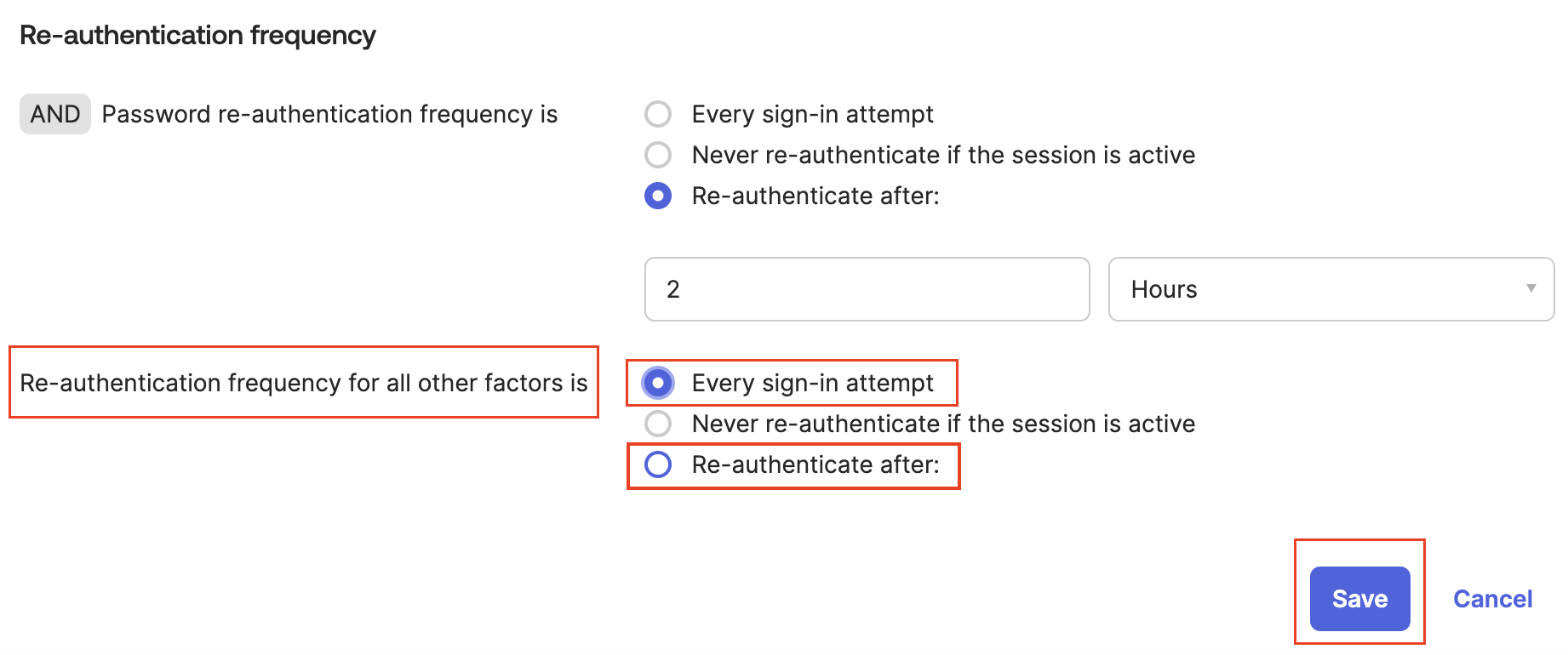Select "Every sign-in attempt" for password re-authentication
The image size is (1568, 655).
657,114
